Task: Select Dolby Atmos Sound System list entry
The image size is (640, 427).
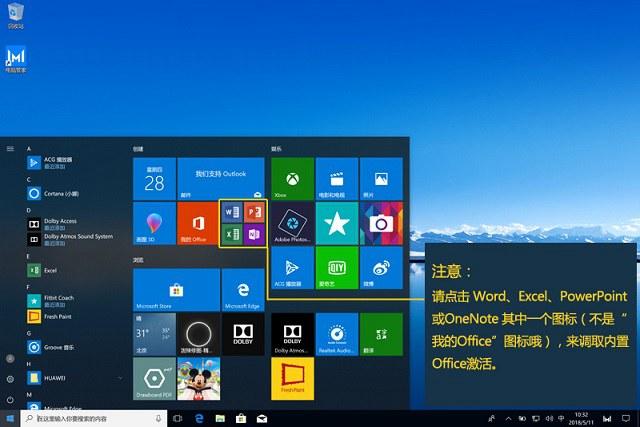Action: tap(73, 239)
